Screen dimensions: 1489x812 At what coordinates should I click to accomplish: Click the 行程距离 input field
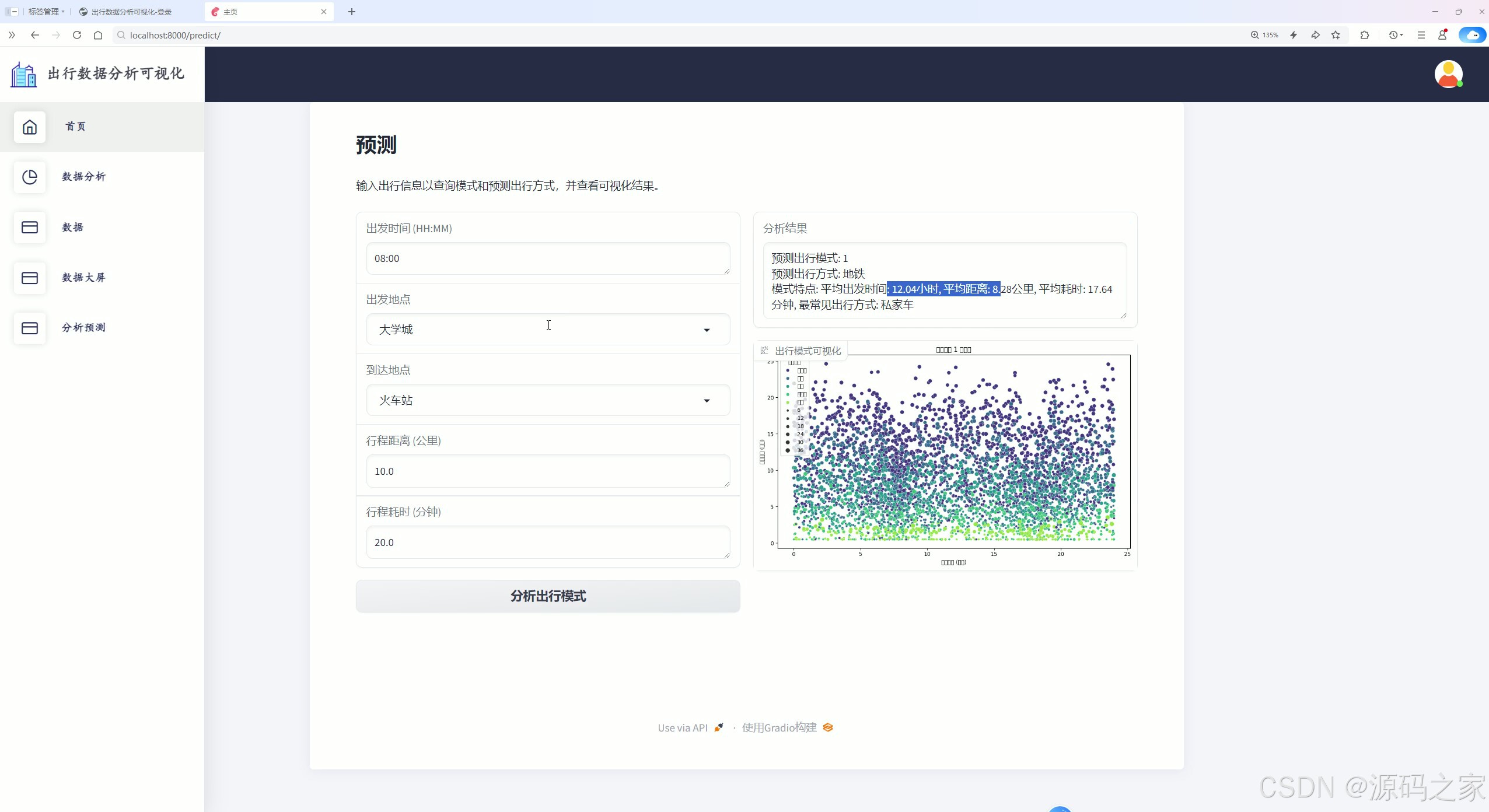click(547, 471)
